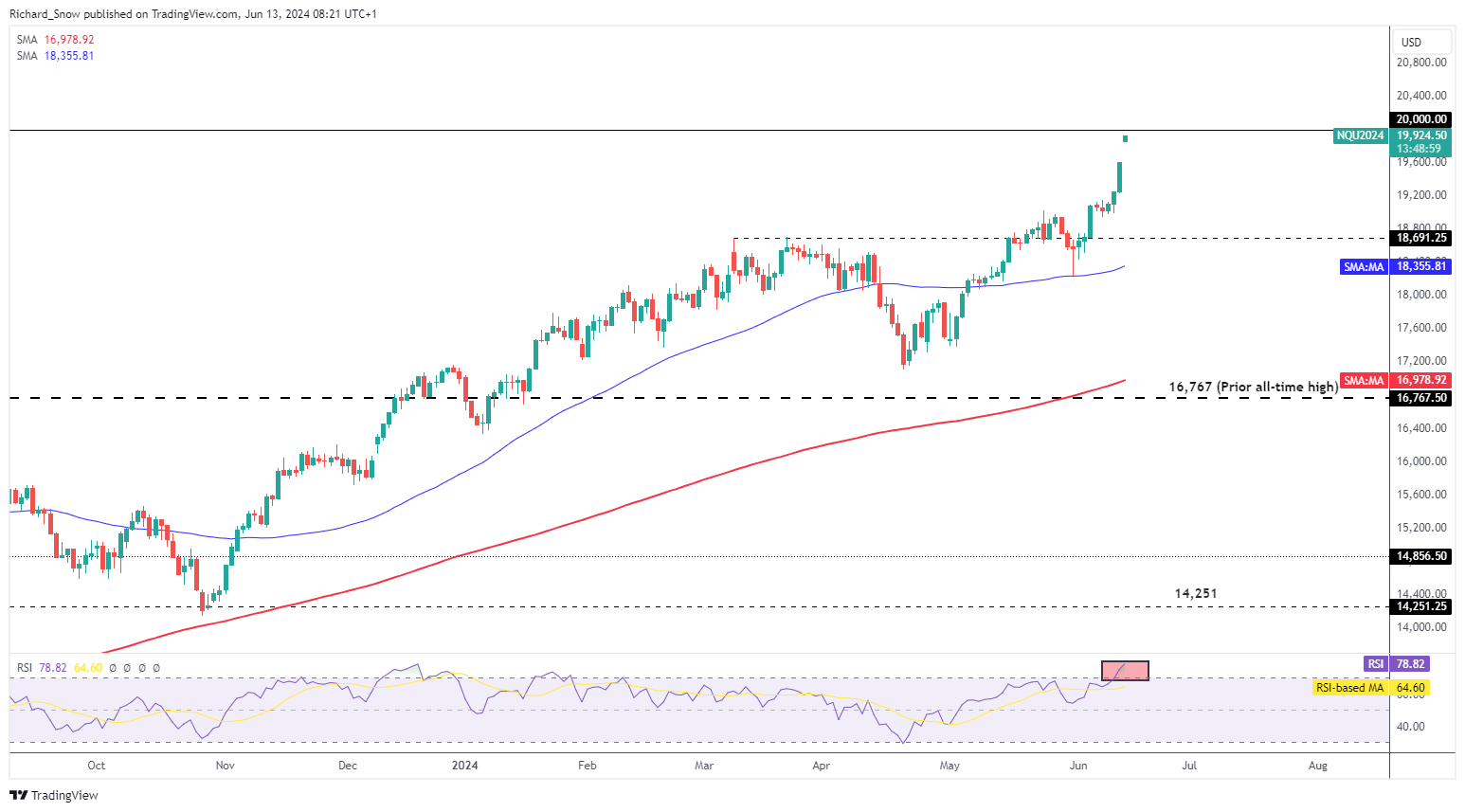
Task: Click the Dec label on time axis
Action: [x=348, y=766]
